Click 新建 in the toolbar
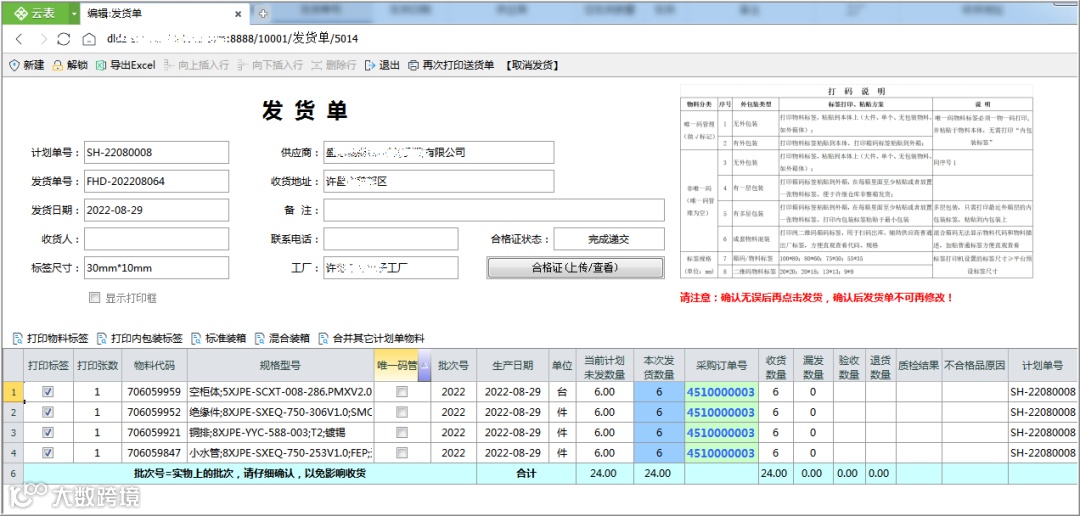 point(26,65)
